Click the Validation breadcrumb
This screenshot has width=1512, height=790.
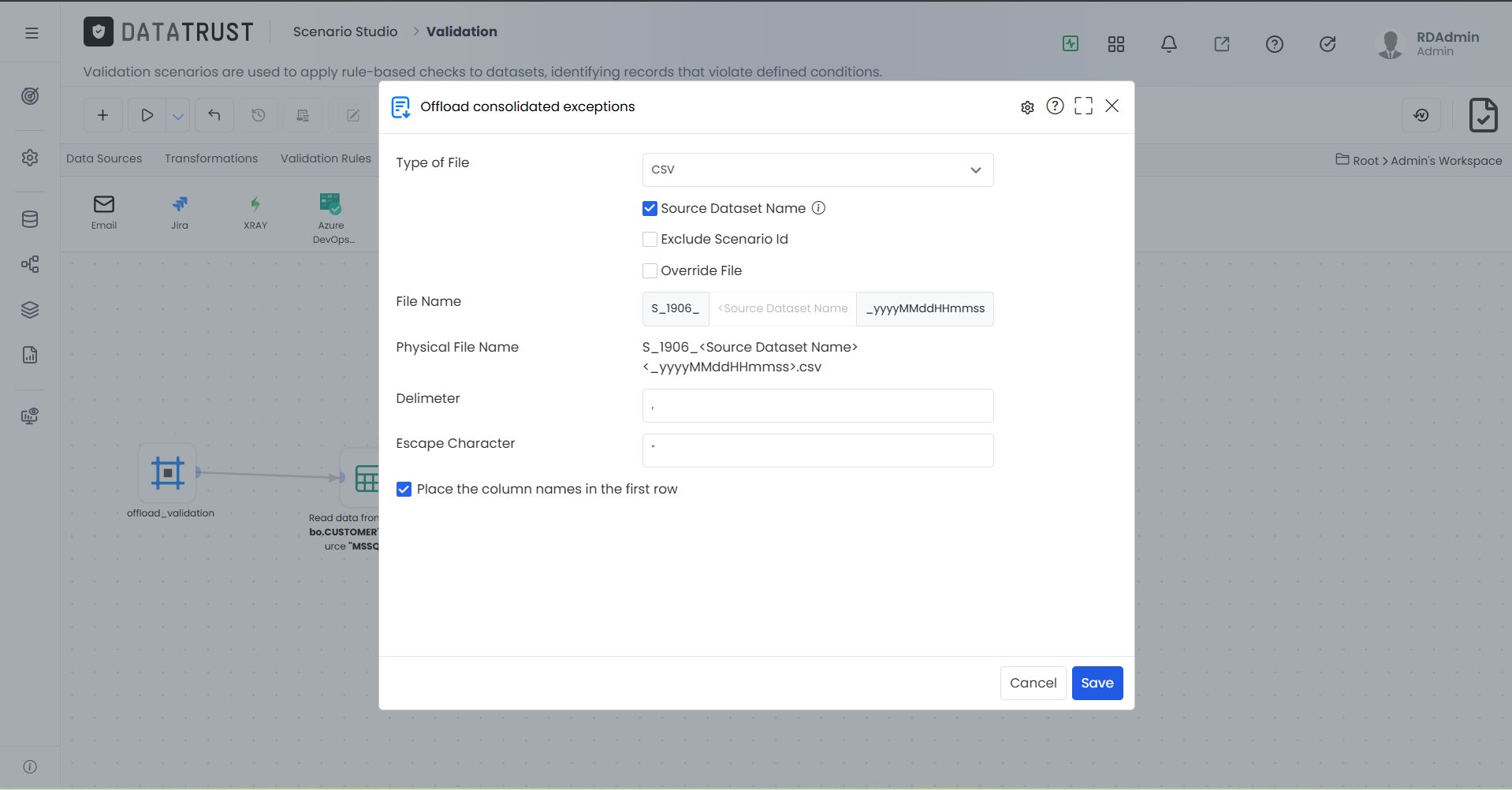pyautogui.click(x=462, y=32)
